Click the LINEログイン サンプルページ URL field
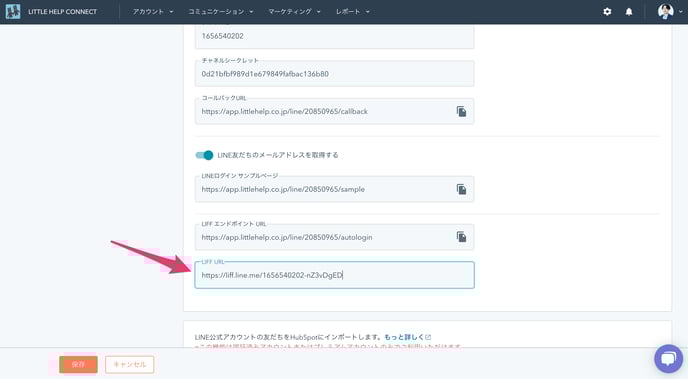Screen dimensions: 688x379 click(x=334, y=189)
